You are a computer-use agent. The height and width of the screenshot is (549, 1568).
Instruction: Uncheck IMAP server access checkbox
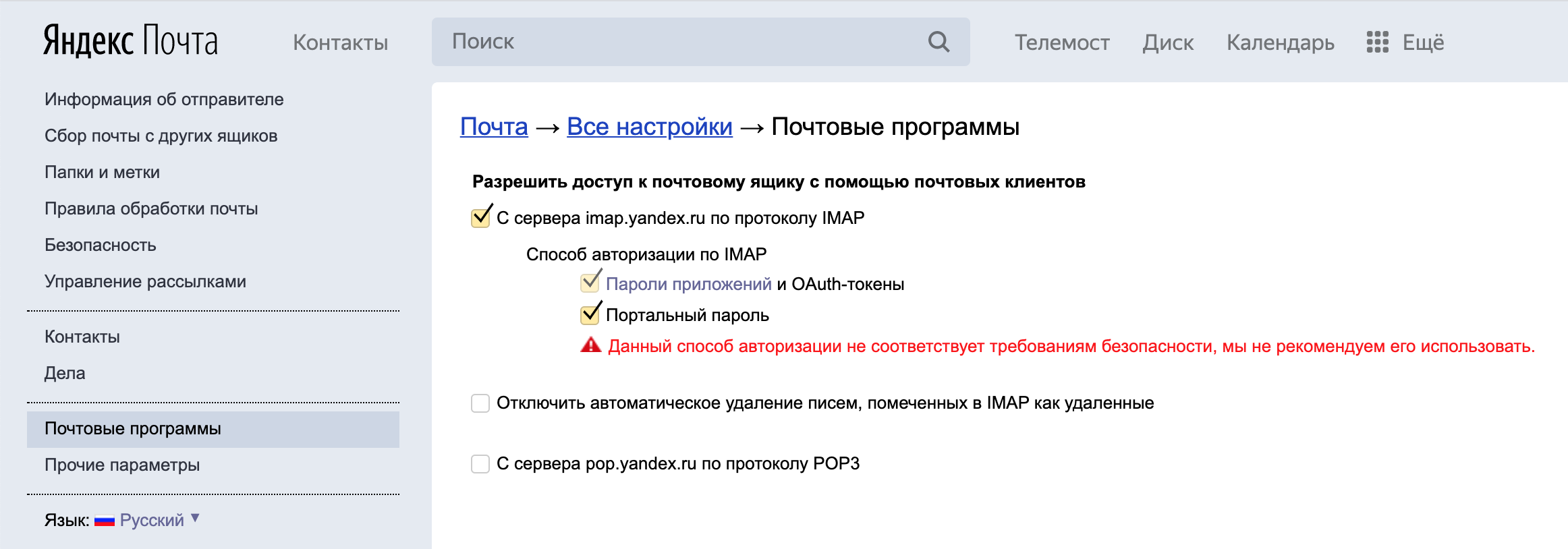pyautogui.click(x=480, y=218)
